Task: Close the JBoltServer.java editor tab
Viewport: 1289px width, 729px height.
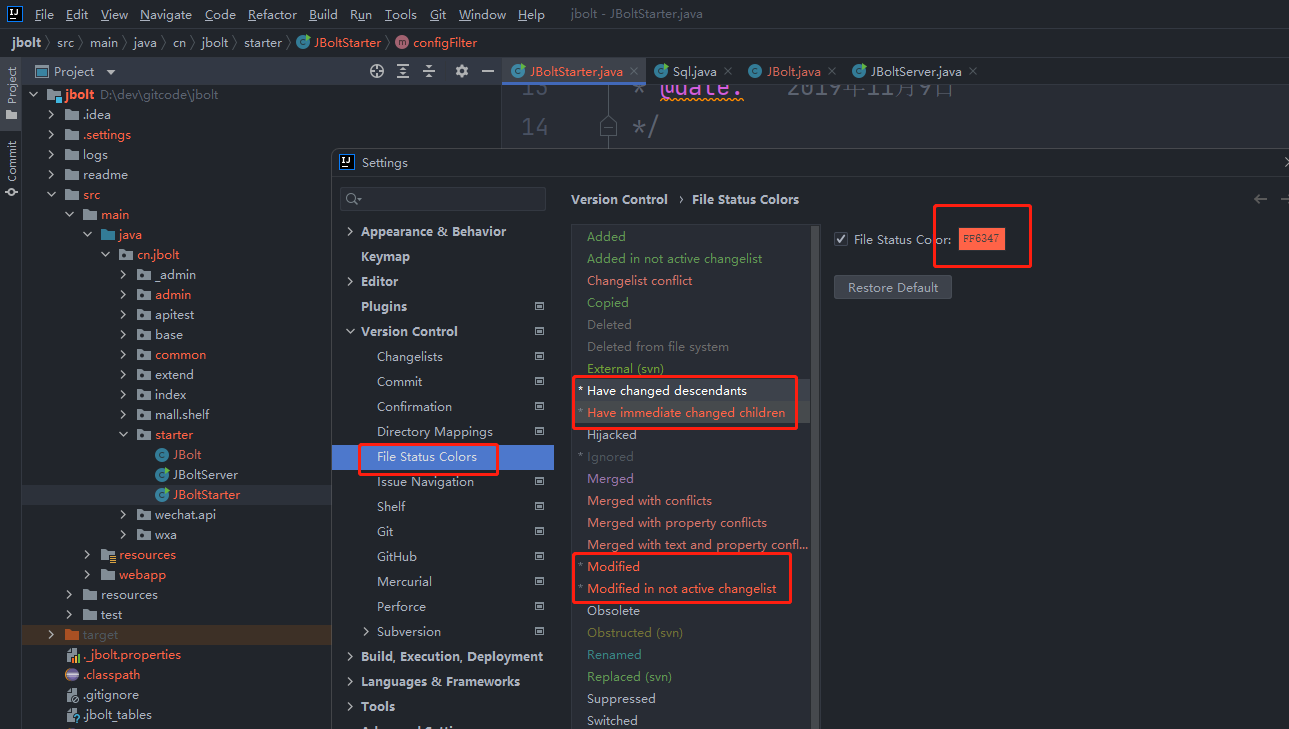Action: [973, 71]
